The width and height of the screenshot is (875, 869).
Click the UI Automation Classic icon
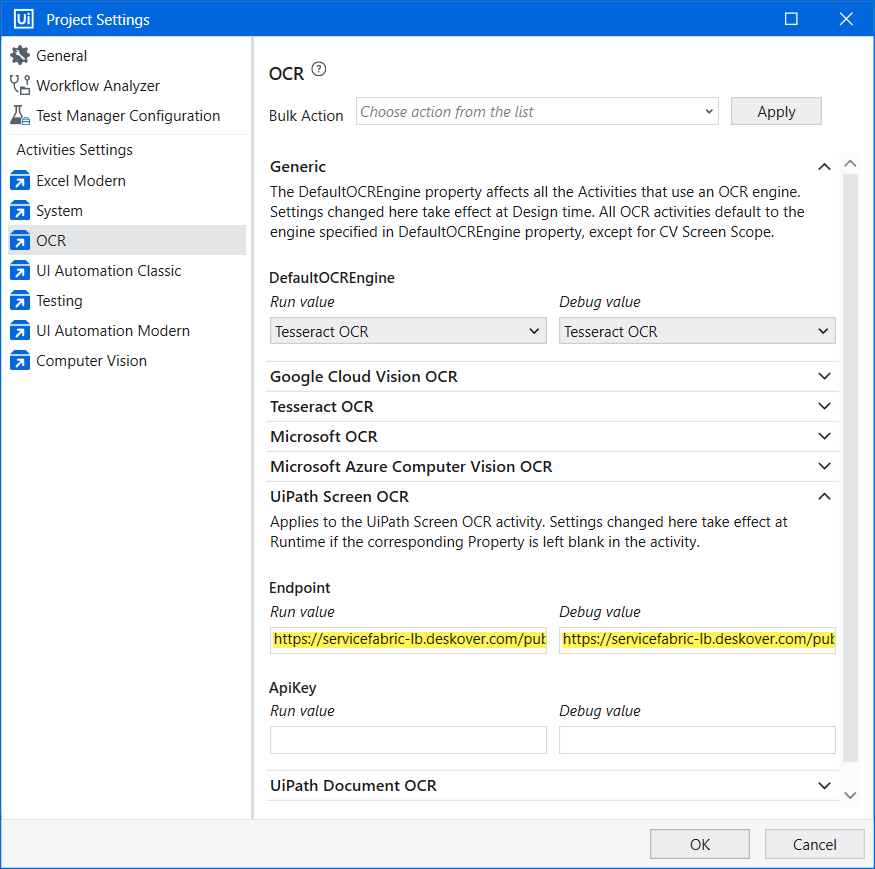coord(20,271)
